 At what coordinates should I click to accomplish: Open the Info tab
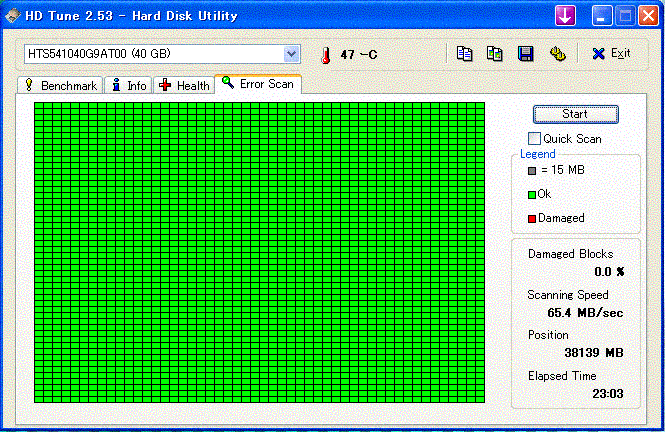[129, 86]
